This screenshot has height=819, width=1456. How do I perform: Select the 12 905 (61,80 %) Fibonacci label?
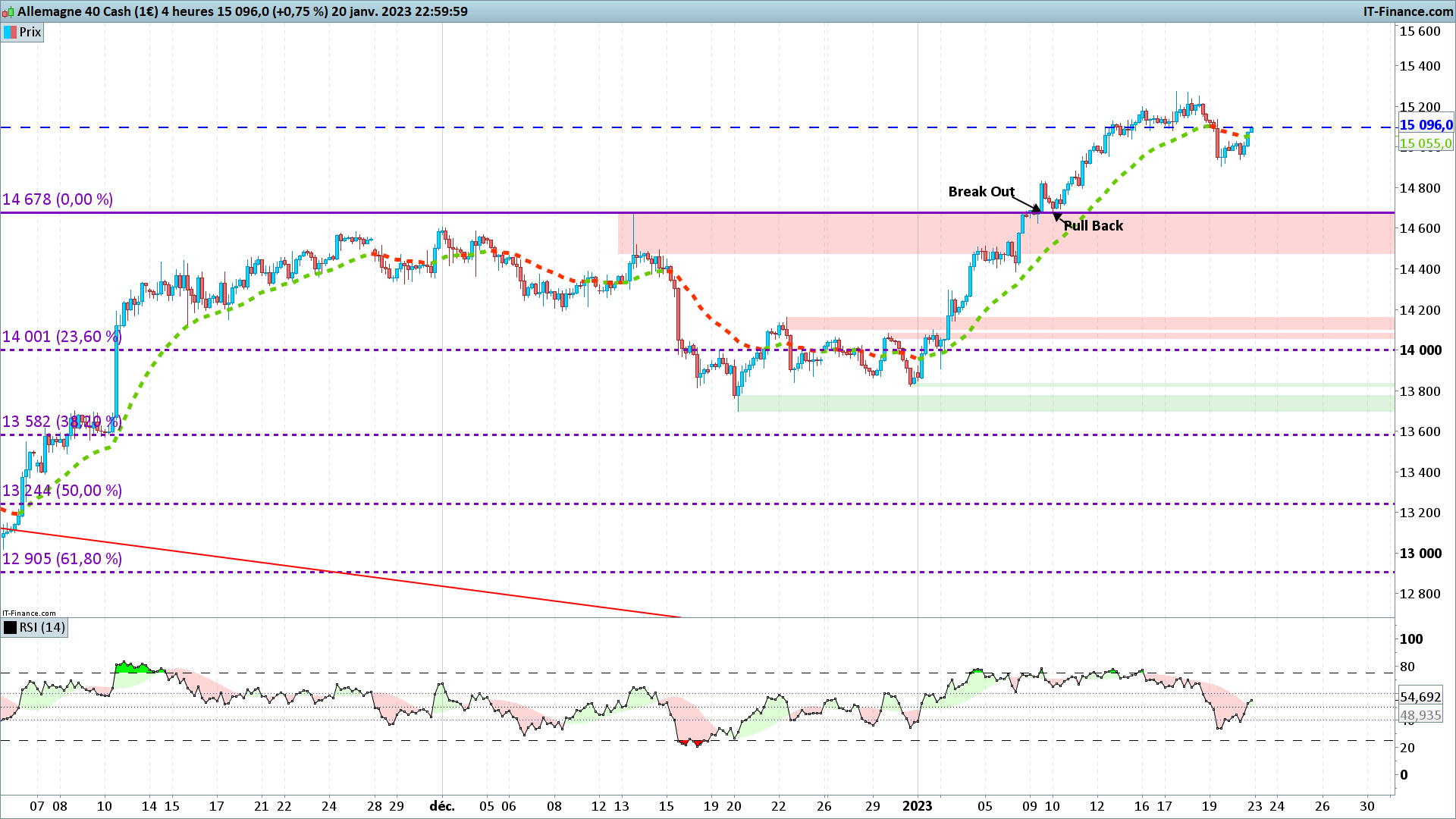(62, 559)
